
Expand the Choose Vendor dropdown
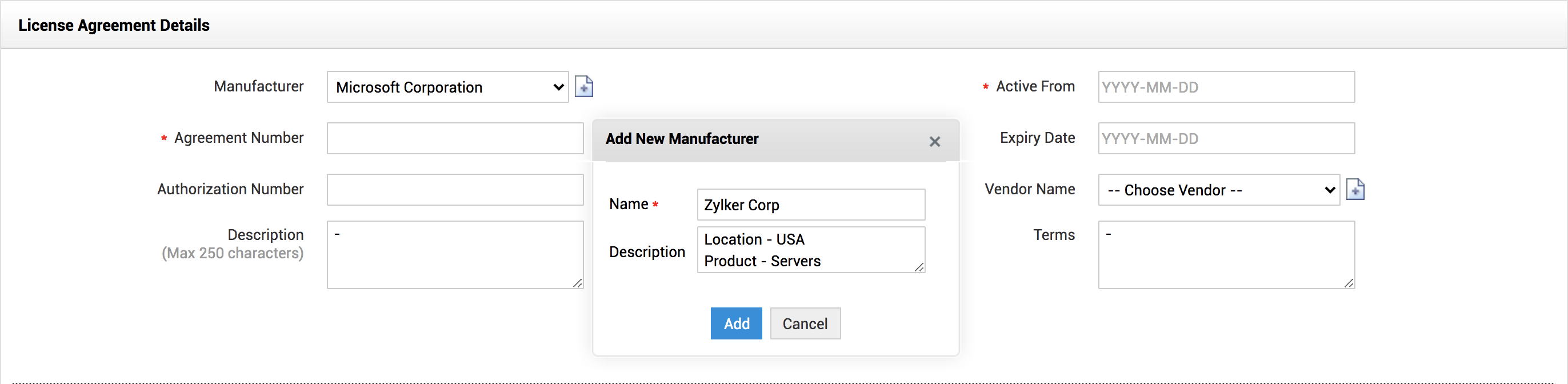pos(1218,190)
